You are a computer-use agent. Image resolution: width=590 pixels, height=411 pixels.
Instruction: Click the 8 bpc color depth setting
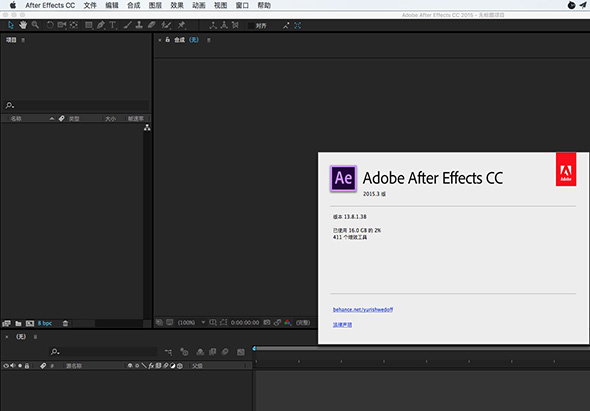(x=45, y=323)
